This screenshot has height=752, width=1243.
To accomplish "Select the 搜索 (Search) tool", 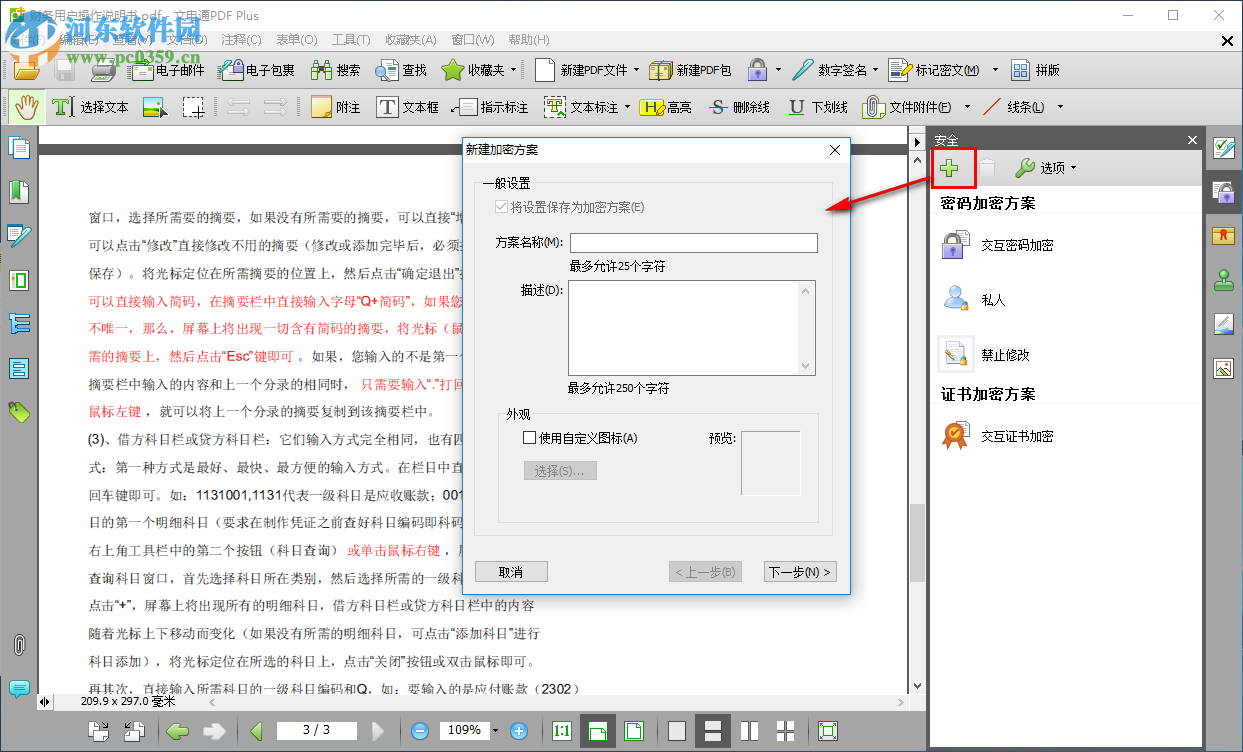I will point(337,70).
